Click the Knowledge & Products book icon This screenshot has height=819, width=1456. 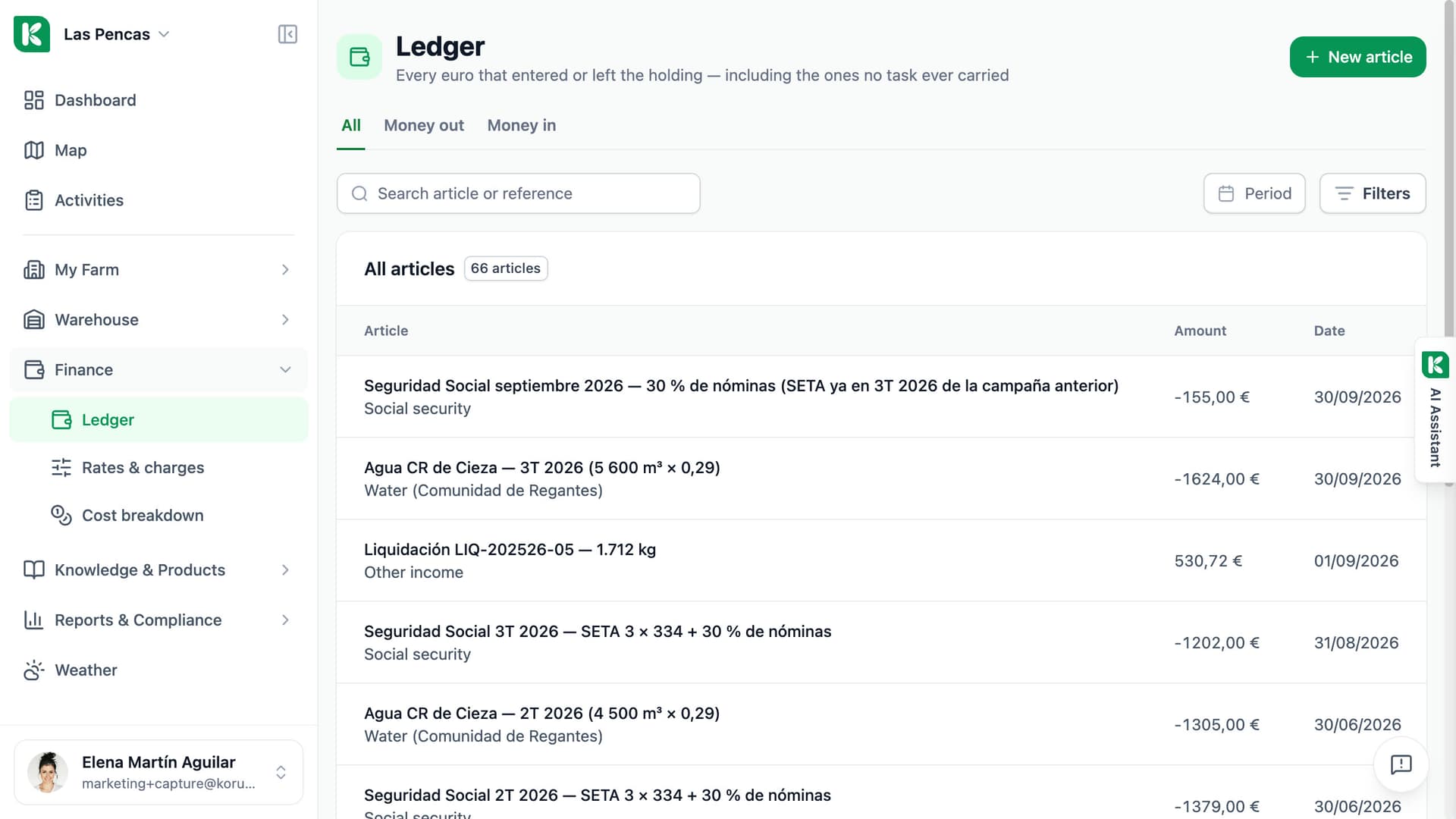click(34, 570)
